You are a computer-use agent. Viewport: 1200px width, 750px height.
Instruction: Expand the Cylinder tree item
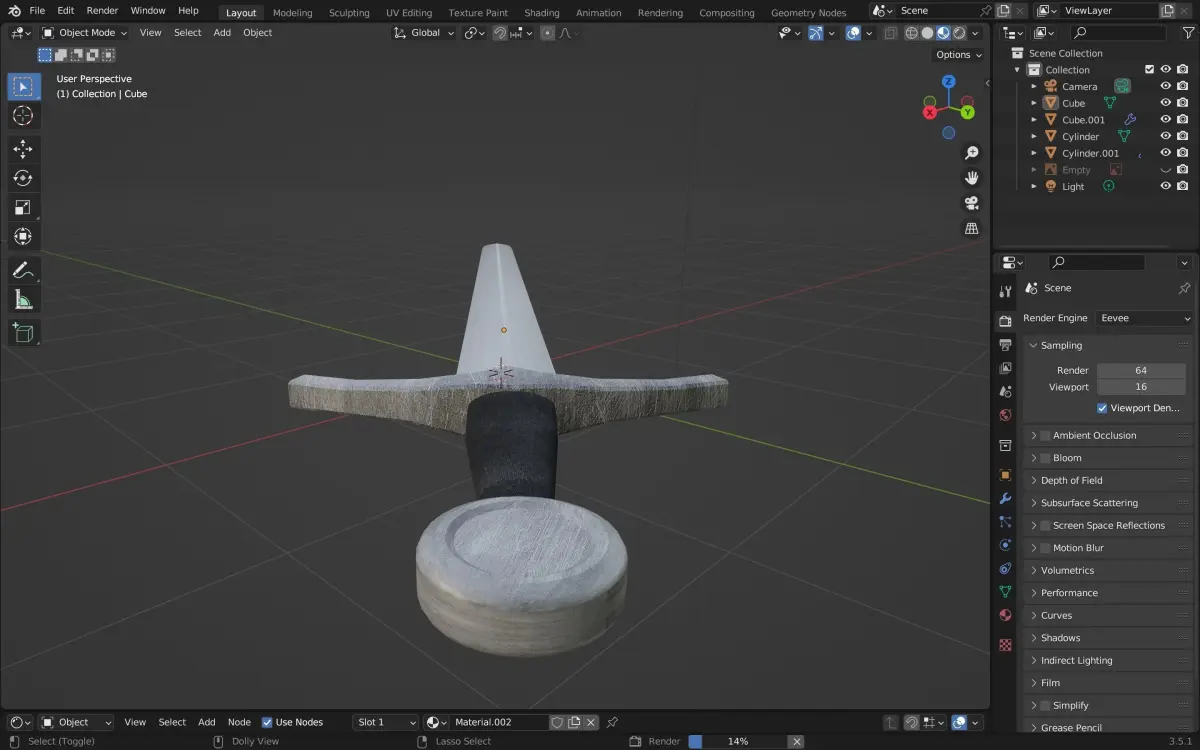coord(1034,137)
